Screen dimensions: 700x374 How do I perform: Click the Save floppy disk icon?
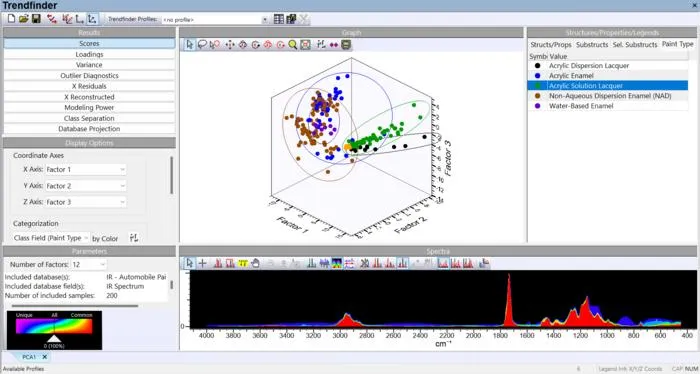tap(36, 19)
